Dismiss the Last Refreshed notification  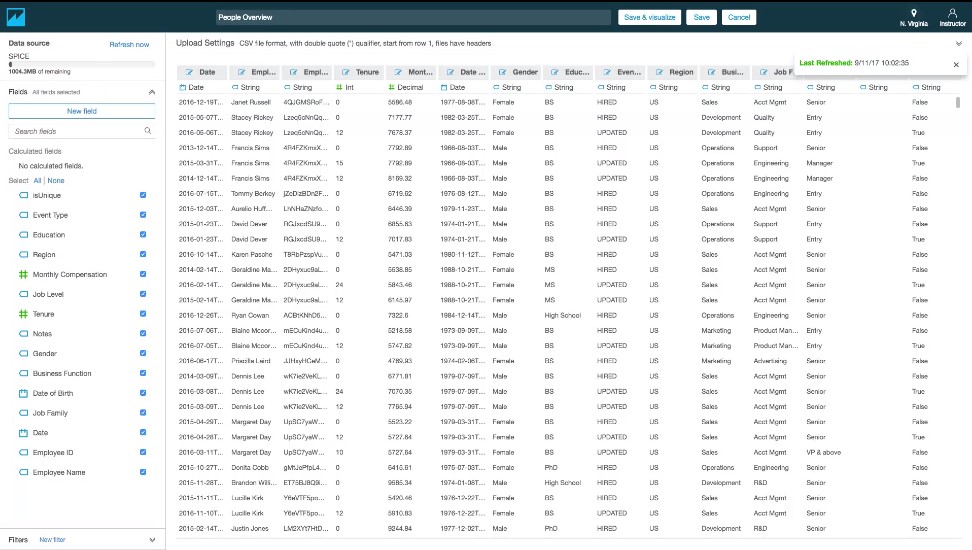(956, 64)
